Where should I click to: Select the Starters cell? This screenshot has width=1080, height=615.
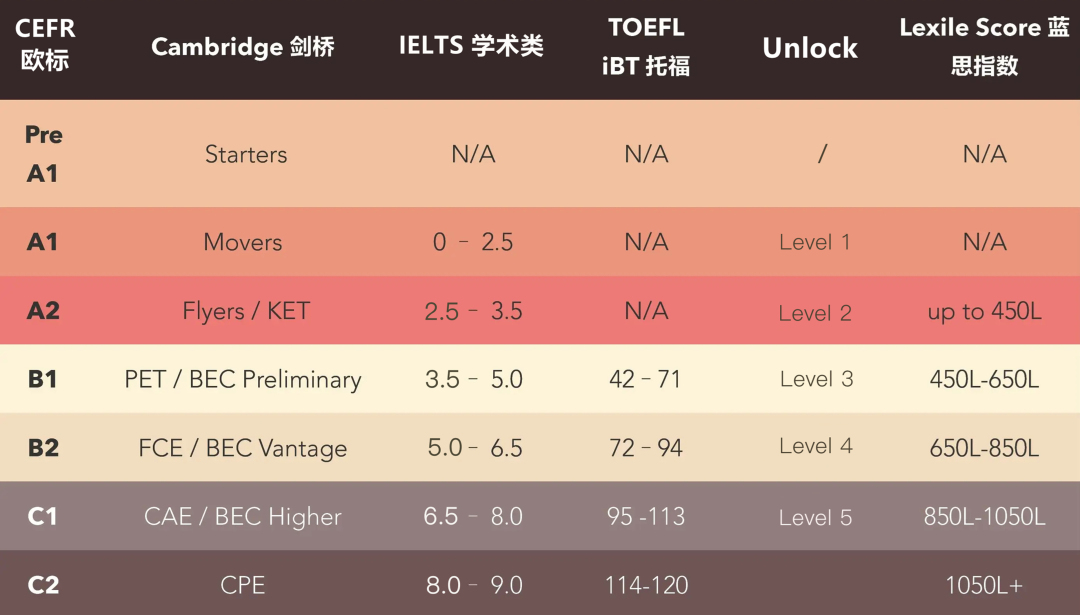(246, 154)
